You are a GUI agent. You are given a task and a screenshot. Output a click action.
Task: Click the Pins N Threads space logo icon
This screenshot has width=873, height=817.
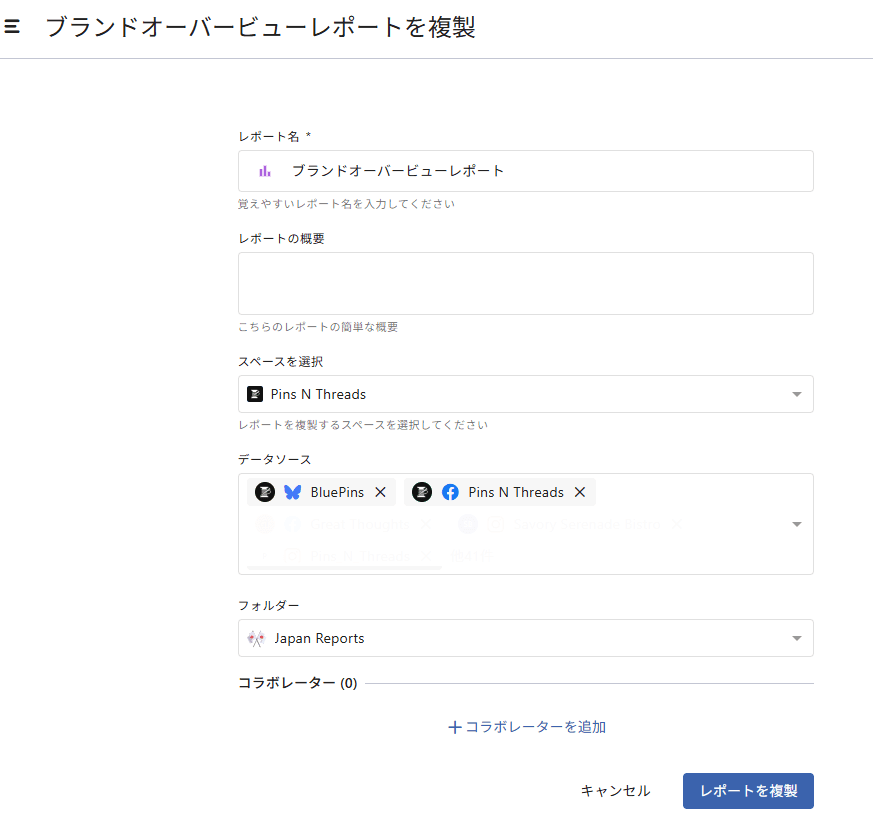click(255, 394)
